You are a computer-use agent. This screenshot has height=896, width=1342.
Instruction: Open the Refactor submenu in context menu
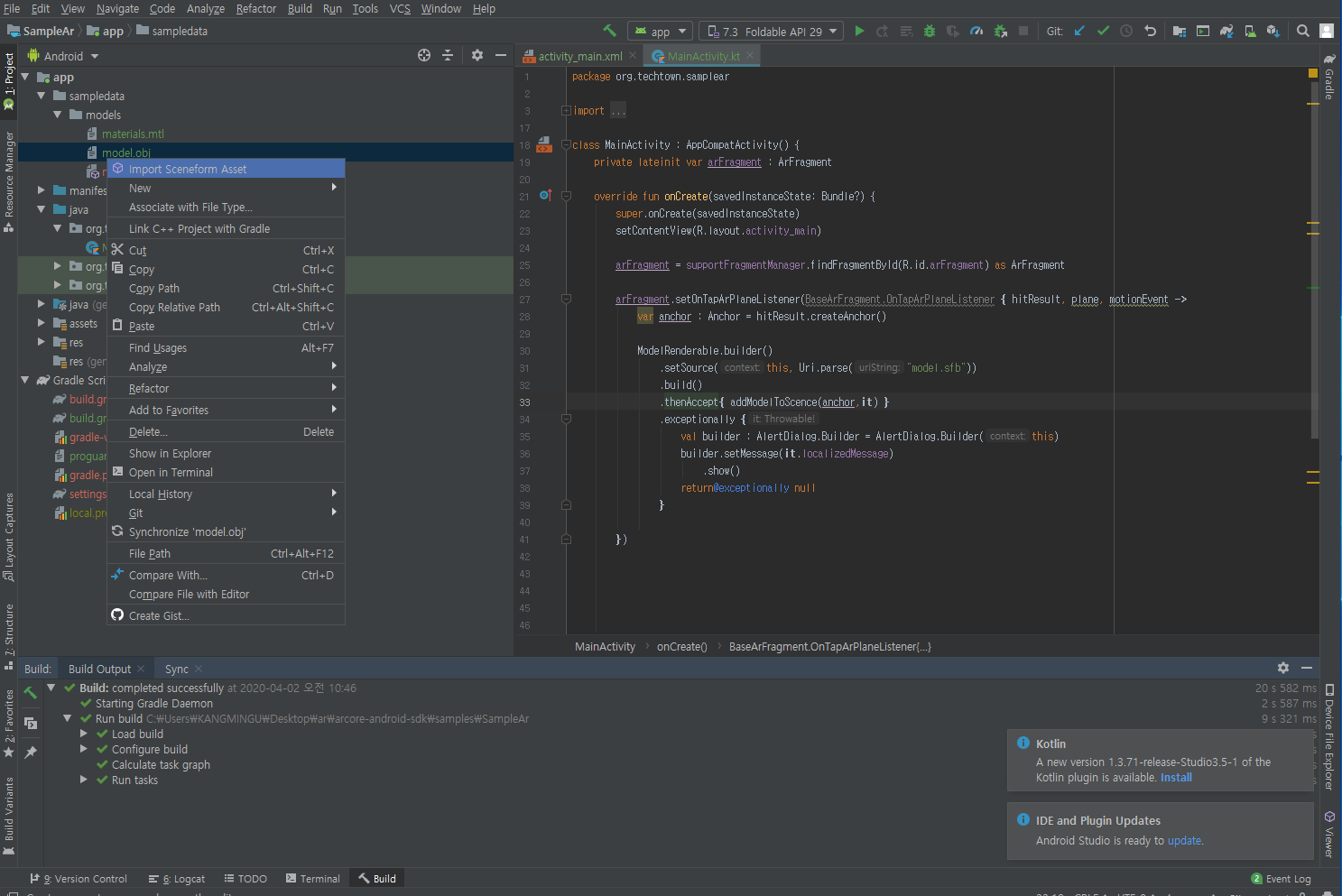point(226,388)
